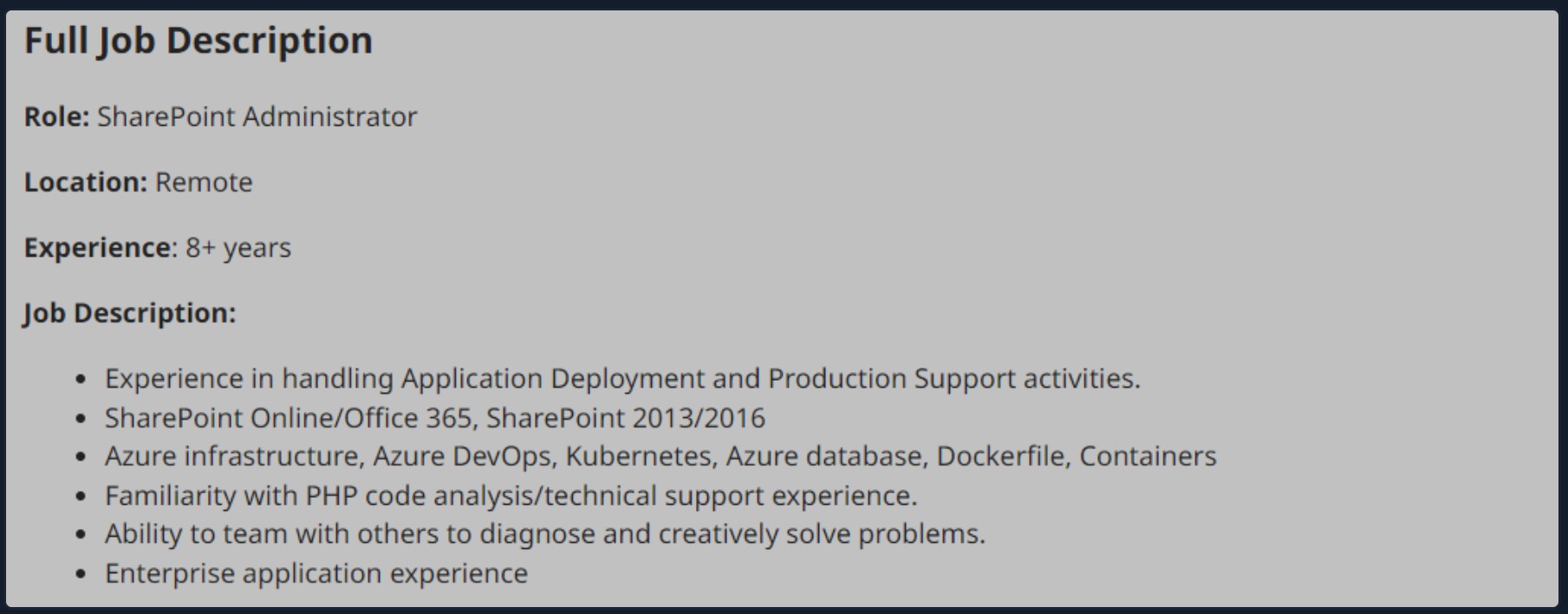1568x614 pixels.
Task: Click the Job Description subheading
Action: (x=130, y=313)
